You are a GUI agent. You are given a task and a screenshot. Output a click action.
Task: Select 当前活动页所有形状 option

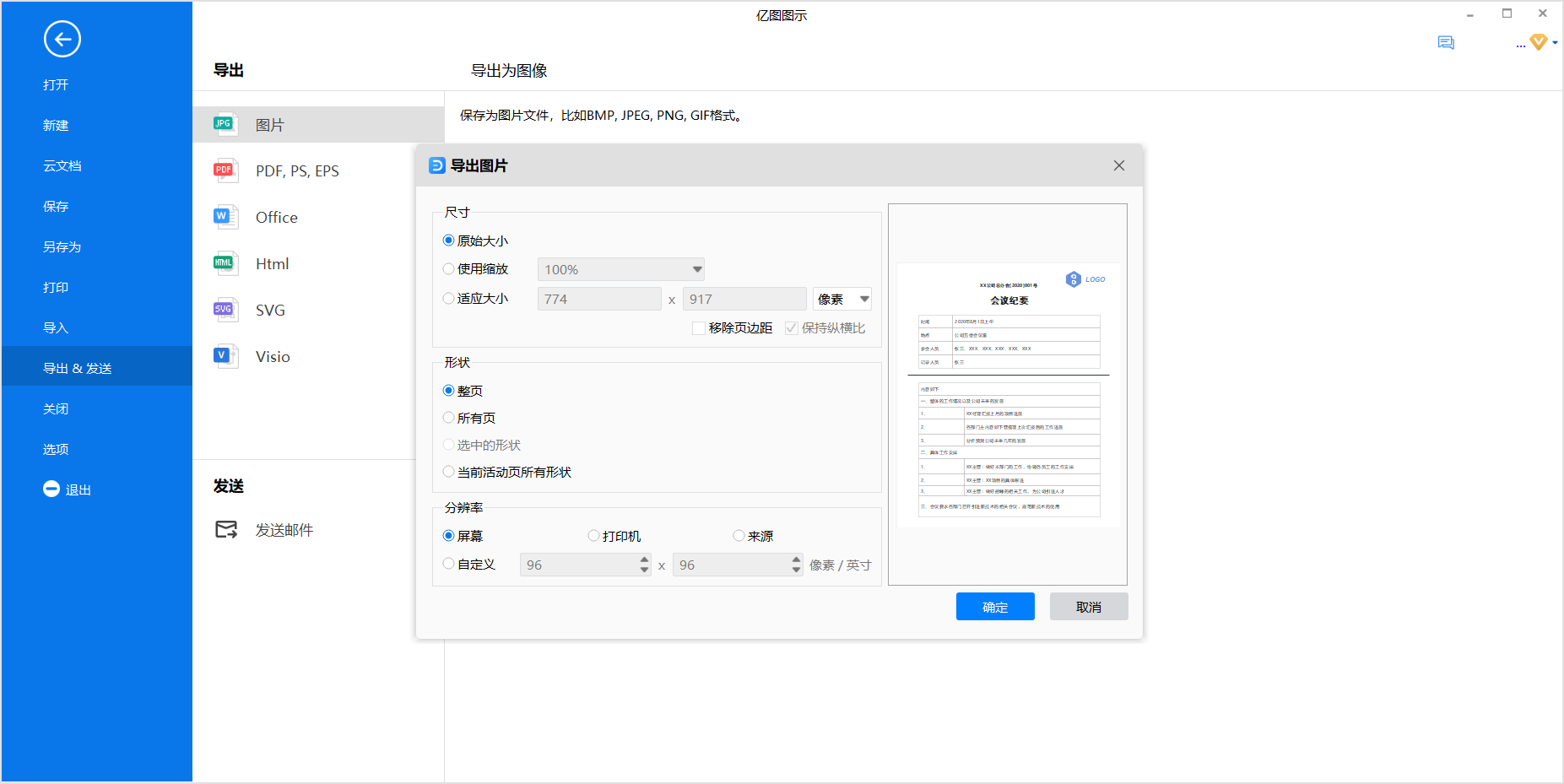pos(449,472)
